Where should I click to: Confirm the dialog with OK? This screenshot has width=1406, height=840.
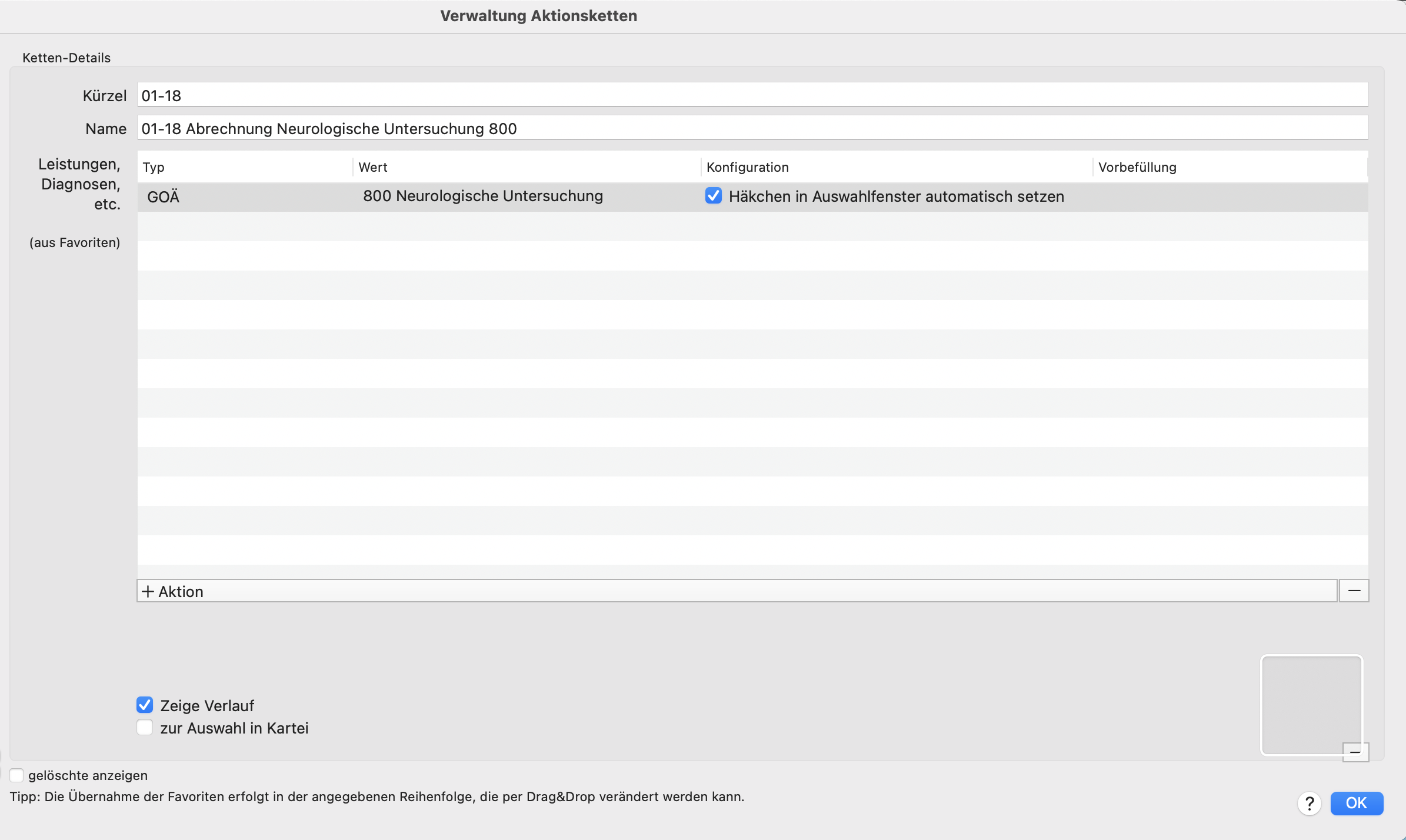pyautogui.click(x=1357, y=803)
